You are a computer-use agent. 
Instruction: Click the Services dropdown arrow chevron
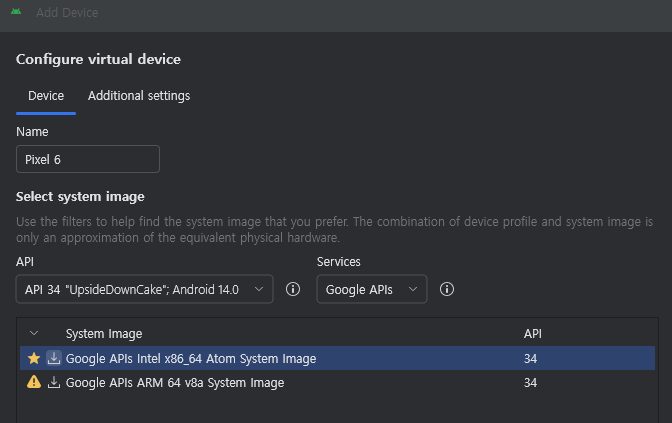point(413,289)
